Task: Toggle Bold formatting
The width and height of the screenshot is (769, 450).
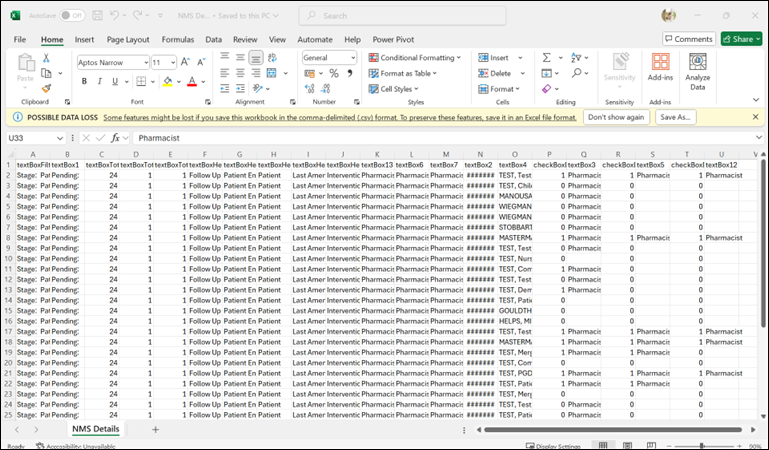Action: (x=84, y=81)
